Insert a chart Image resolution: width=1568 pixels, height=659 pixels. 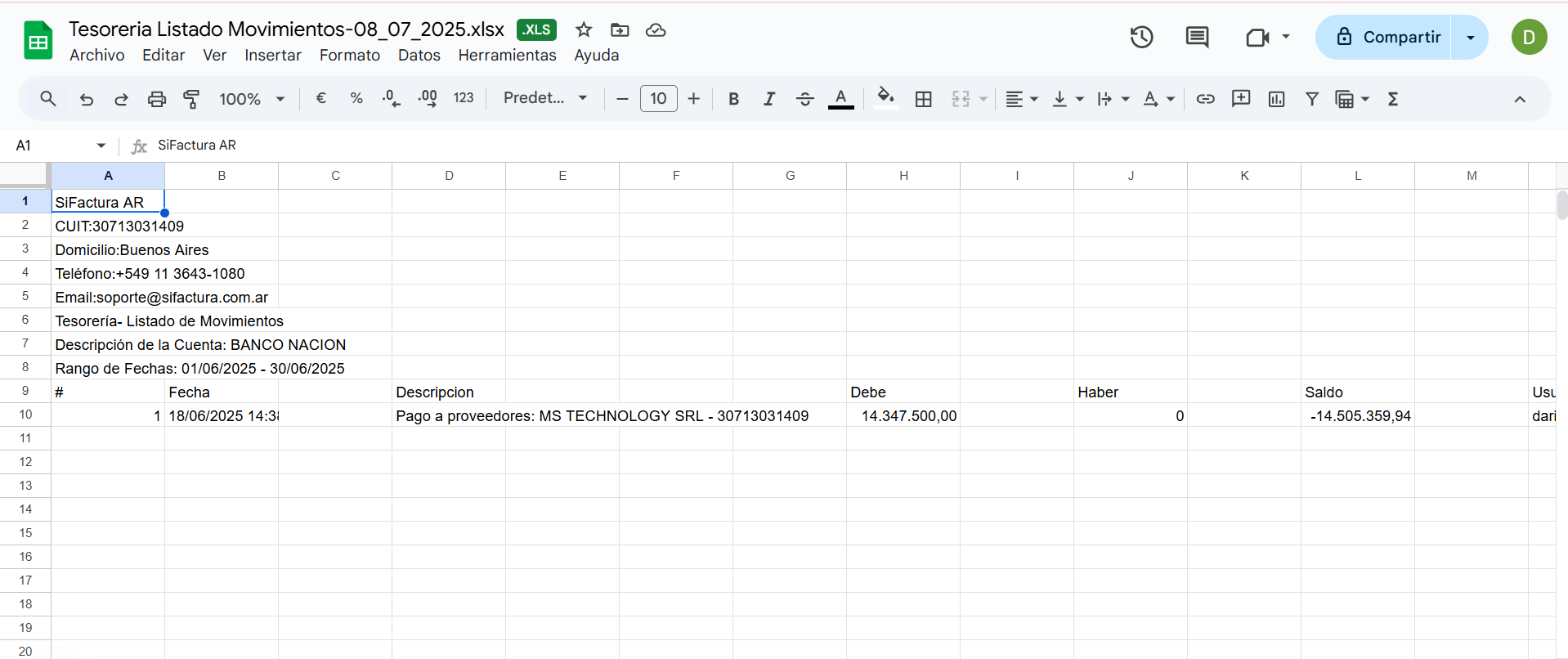coord(1276,99)
